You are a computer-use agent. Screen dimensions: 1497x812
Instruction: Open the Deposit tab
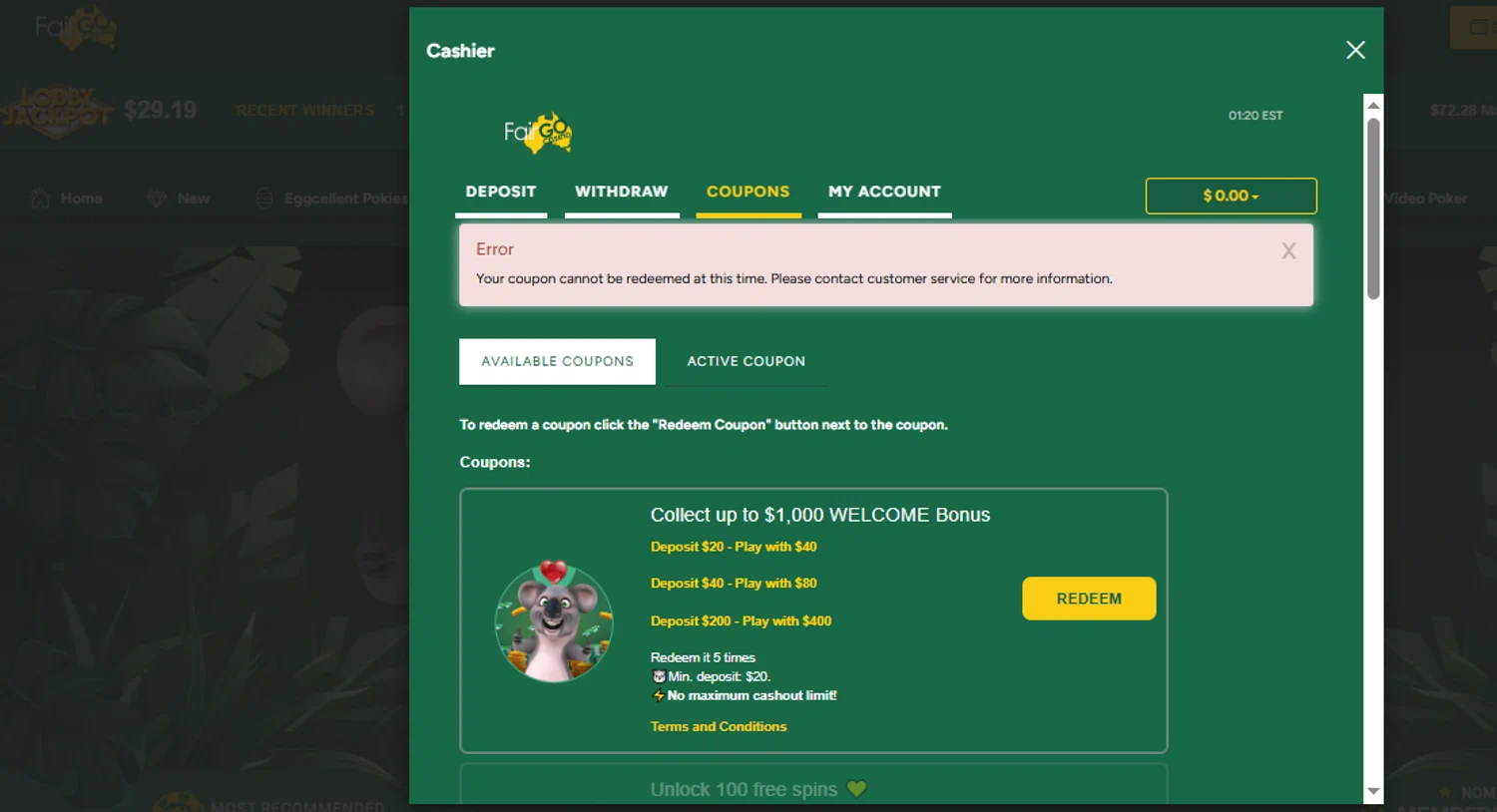[x=501, y=193]
